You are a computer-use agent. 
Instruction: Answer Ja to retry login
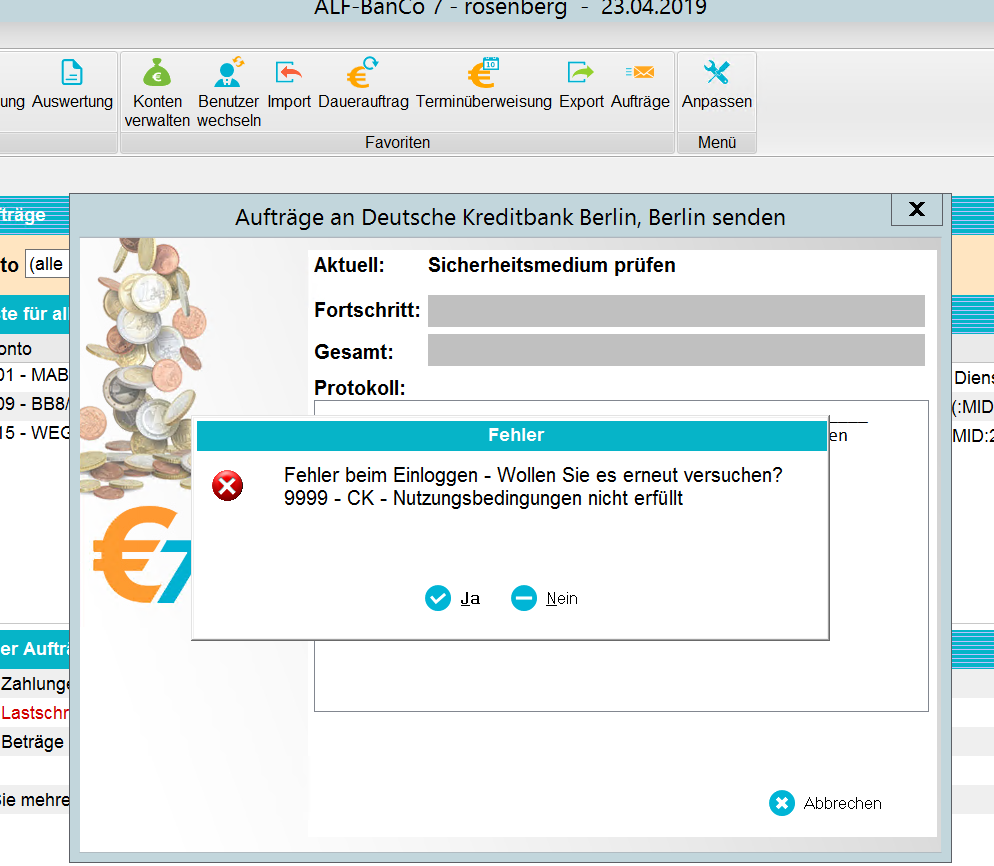click(x=470, y=598)
